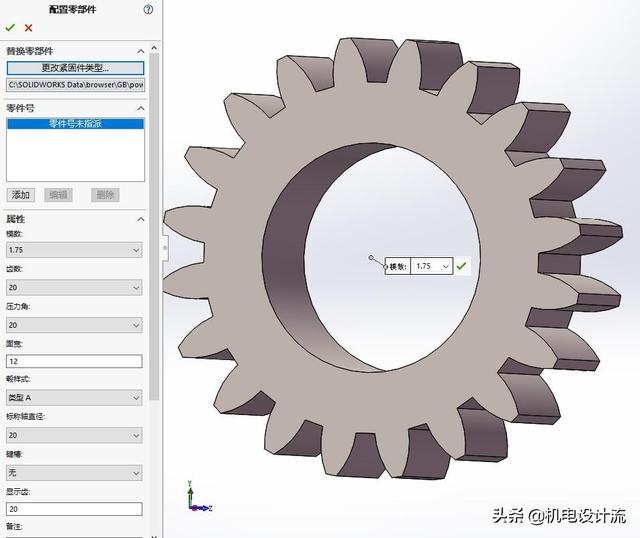This screenshot has width=640, height=538.
Task: Open the 模数 dropdown in the panel
Action: [x=74, y=250]
